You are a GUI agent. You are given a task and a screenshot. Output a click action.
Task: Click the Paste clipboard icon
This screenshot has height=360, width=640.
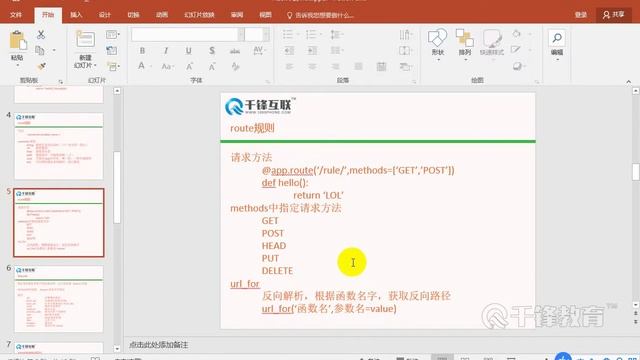pyautogui.click(x=18, y=41)
